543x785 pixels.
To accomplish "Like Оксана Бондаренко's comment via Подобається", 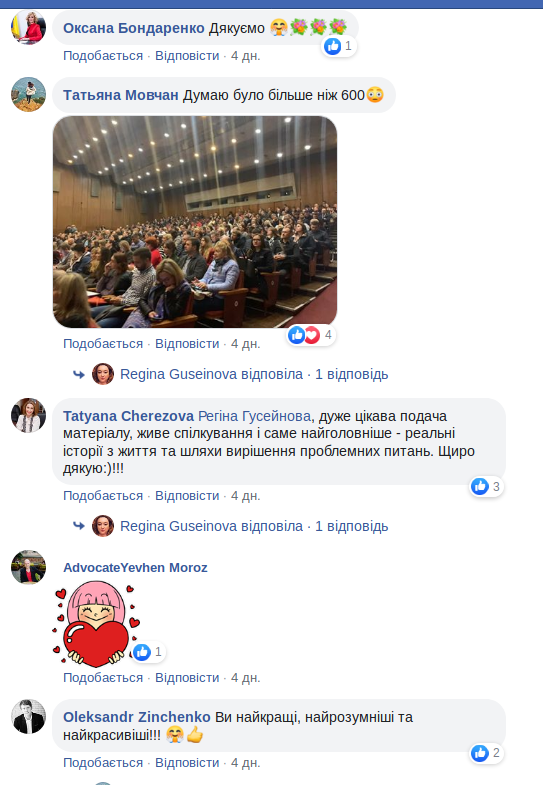I will pos(103,56).
